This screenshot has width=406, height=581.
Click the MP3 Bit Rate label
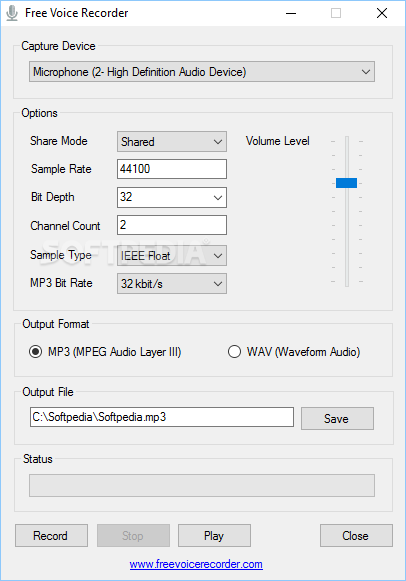[61, 283]
